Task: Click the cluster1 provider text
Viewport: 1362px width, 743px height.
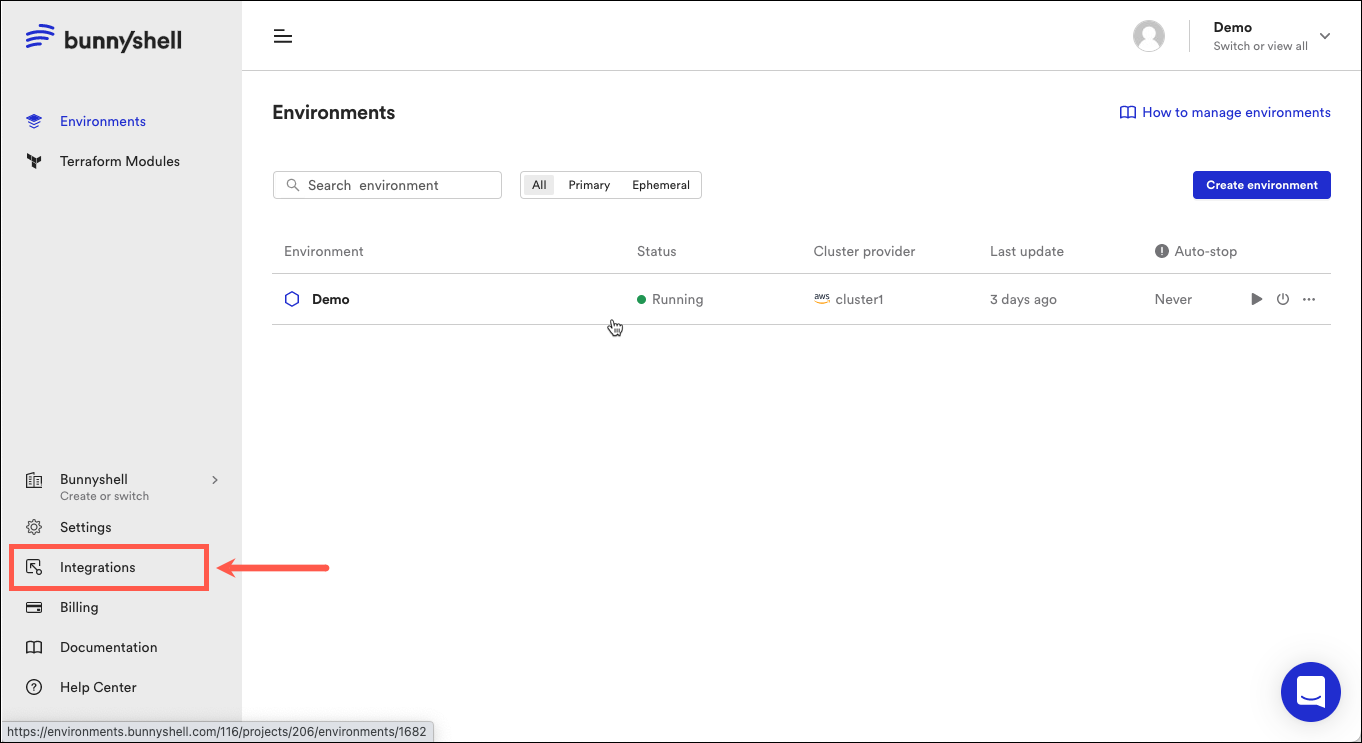Action: pyautogui.click(x=860, y=299)
